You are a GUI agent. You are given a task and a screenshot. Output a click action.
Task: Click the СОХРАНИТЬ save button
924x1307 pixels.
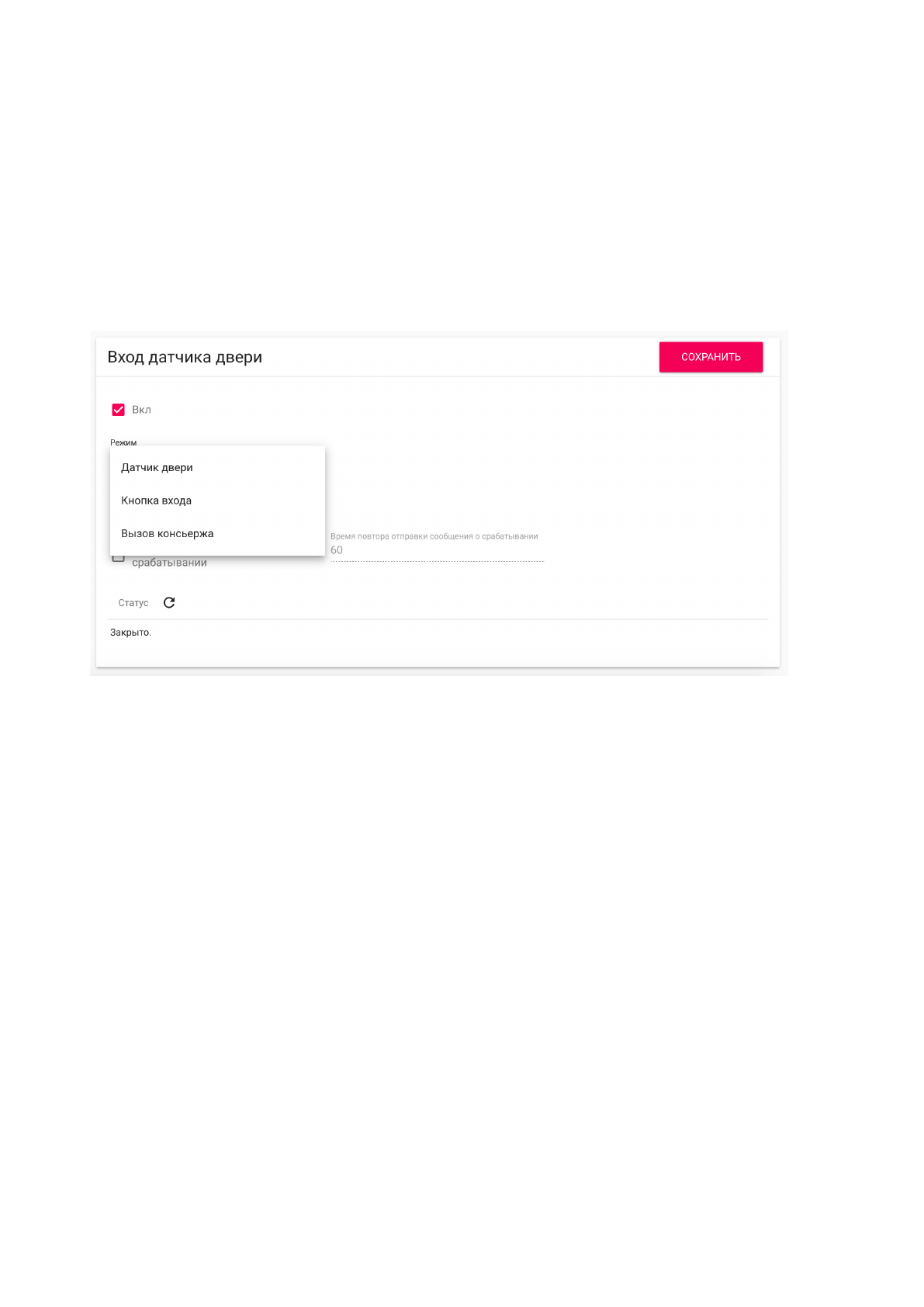point(711,357)
